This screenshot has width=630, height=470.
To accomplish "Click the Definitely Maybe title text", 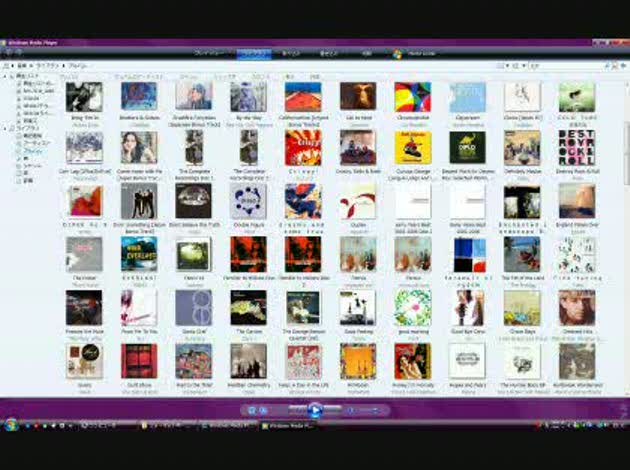I will [x=522, y=172].
